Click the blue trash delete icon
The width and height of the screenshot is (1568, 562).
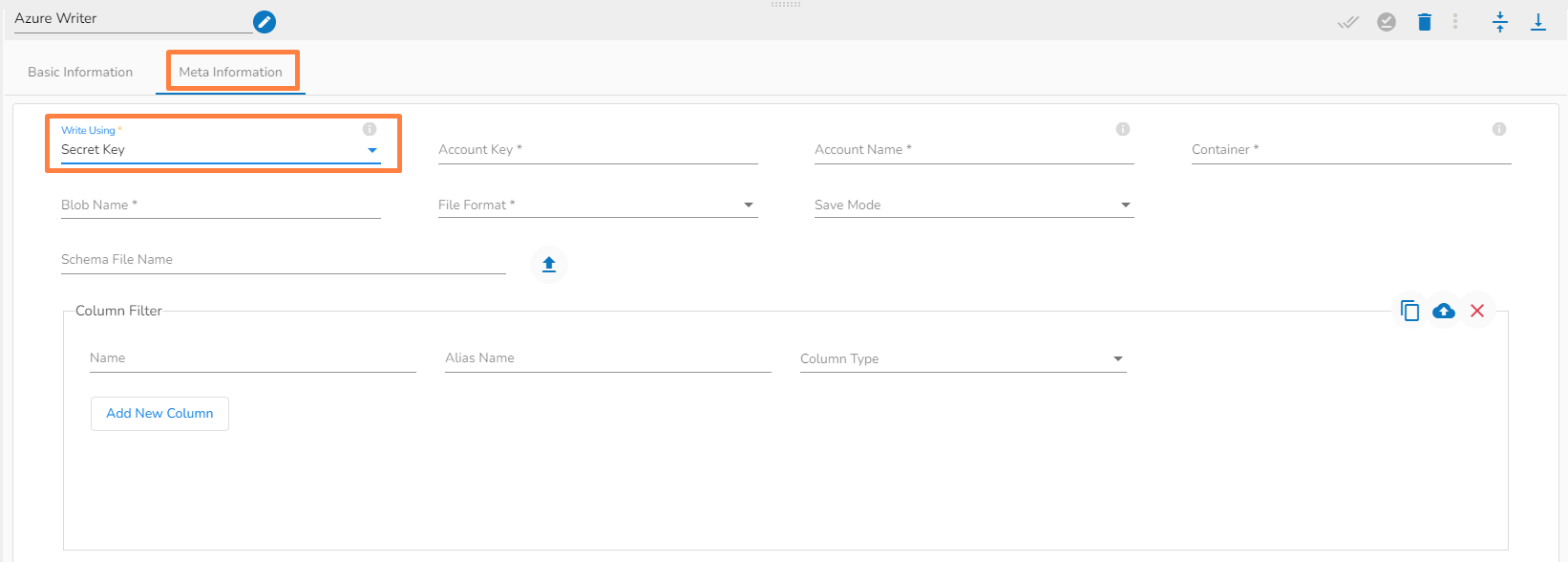point(1424,22)
